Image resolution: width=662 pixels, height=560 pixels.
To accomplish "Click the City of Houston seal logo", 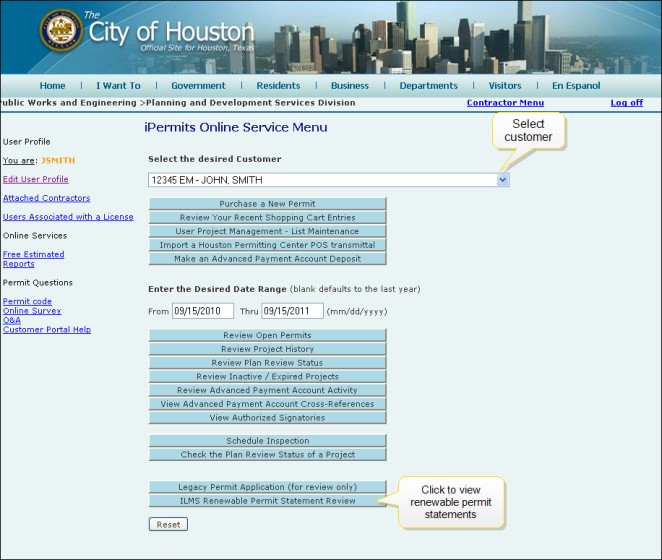I will (x=61, y=30).
